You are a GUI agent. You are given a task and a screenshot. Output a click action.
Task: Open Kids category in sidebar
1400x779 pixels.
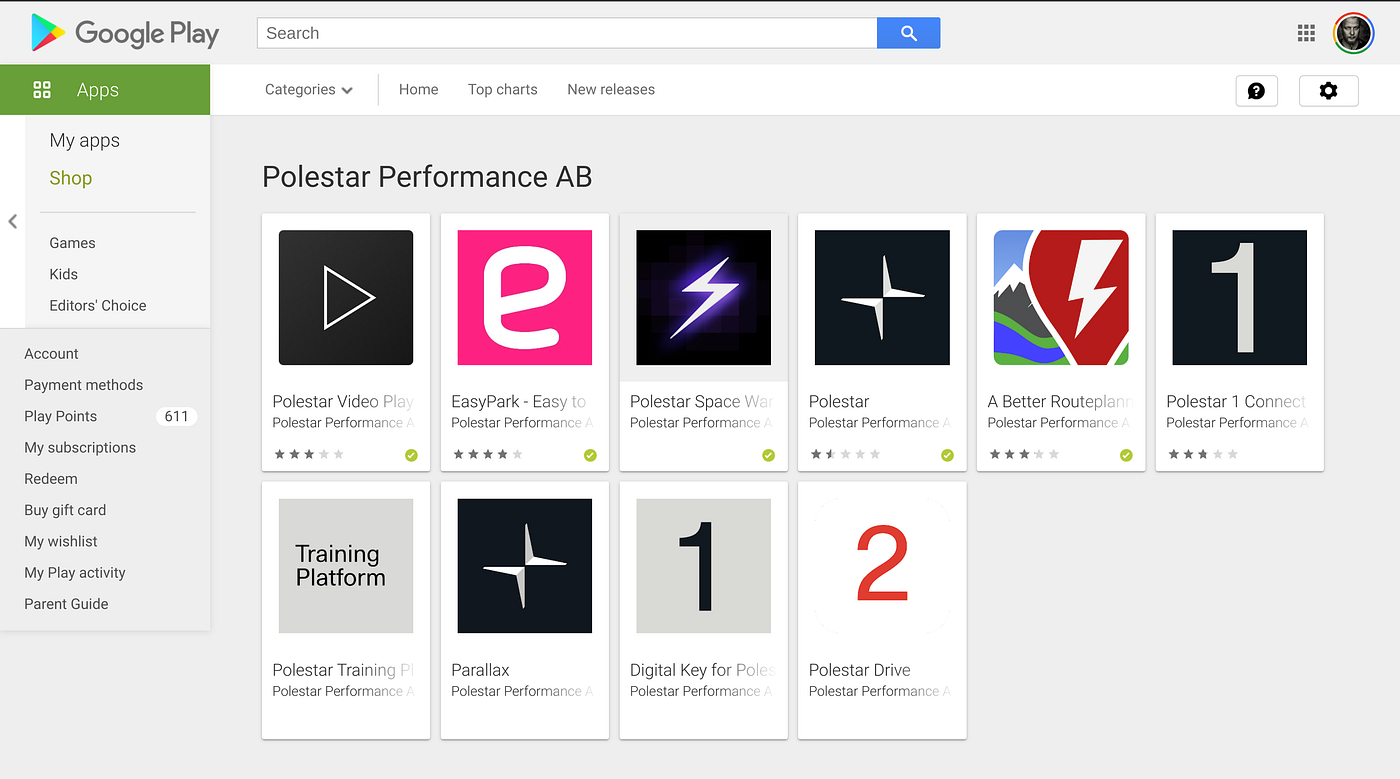coord(63,274)
